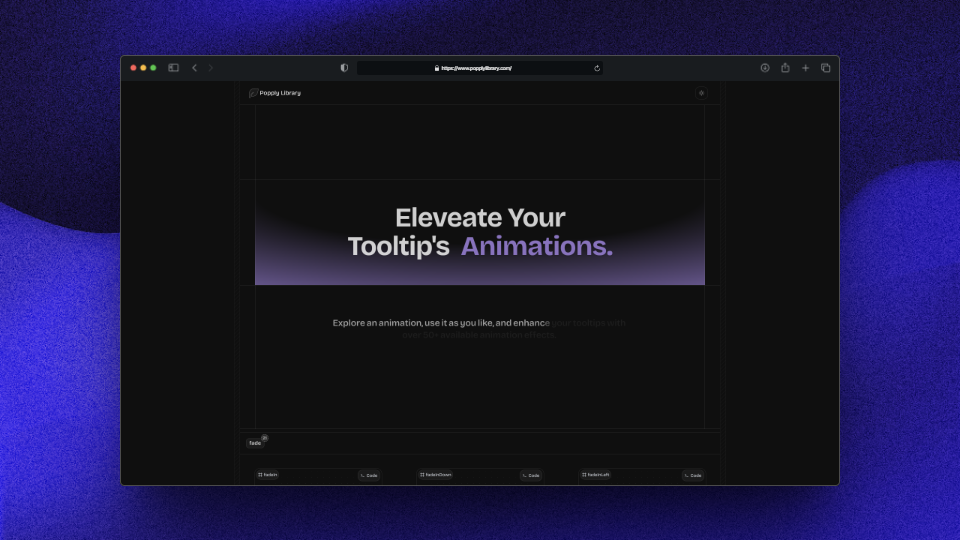Open the downloads icon in toolbar
Screen dimensions: 960x540
[x=765, y=68]
